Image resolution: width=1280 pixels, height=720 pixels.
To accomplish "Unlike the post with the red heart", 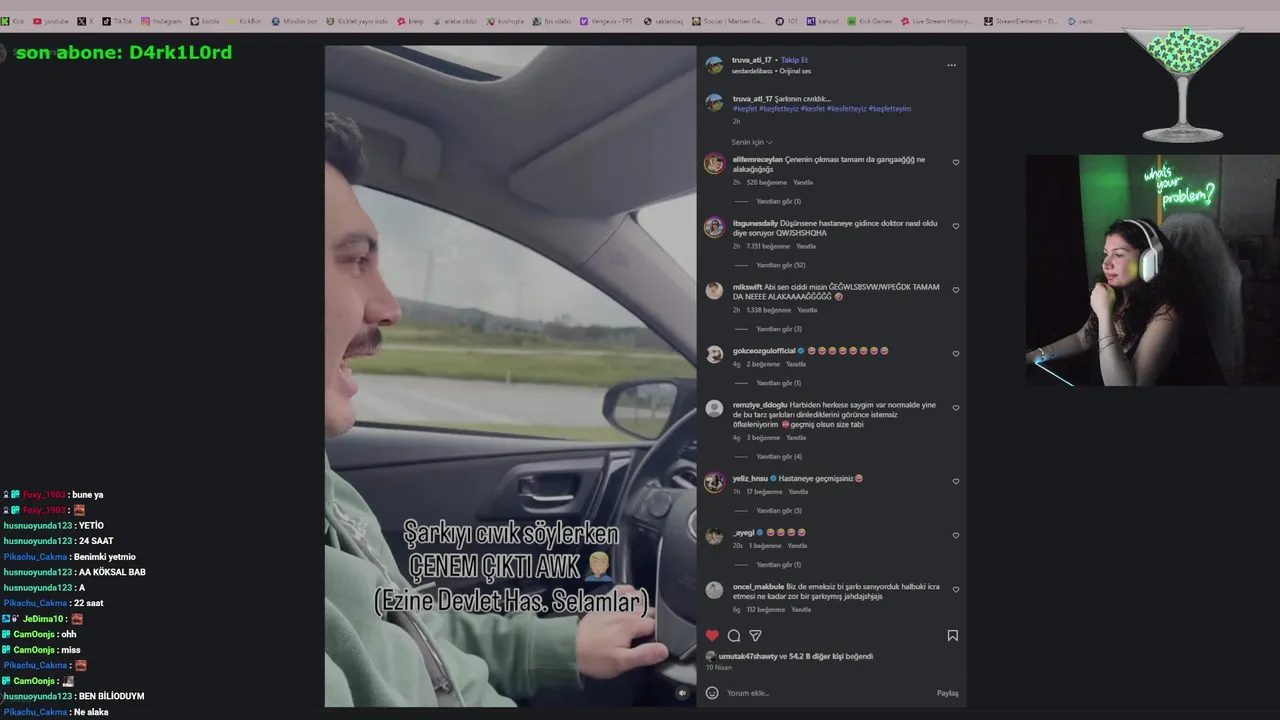I will click(x=712, y=635).
